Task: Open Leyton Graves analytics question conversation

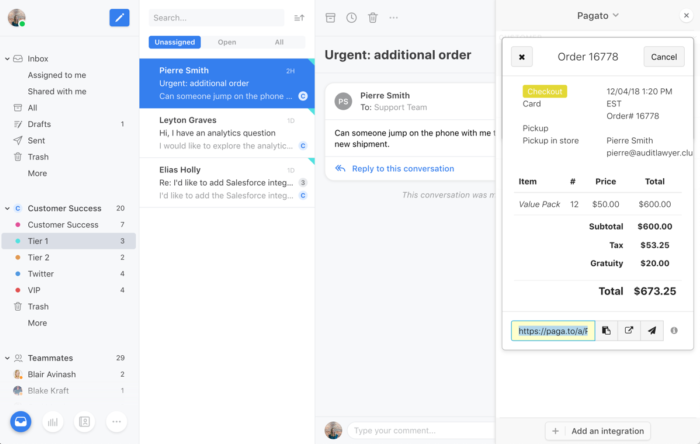Action: coord(227,133)
